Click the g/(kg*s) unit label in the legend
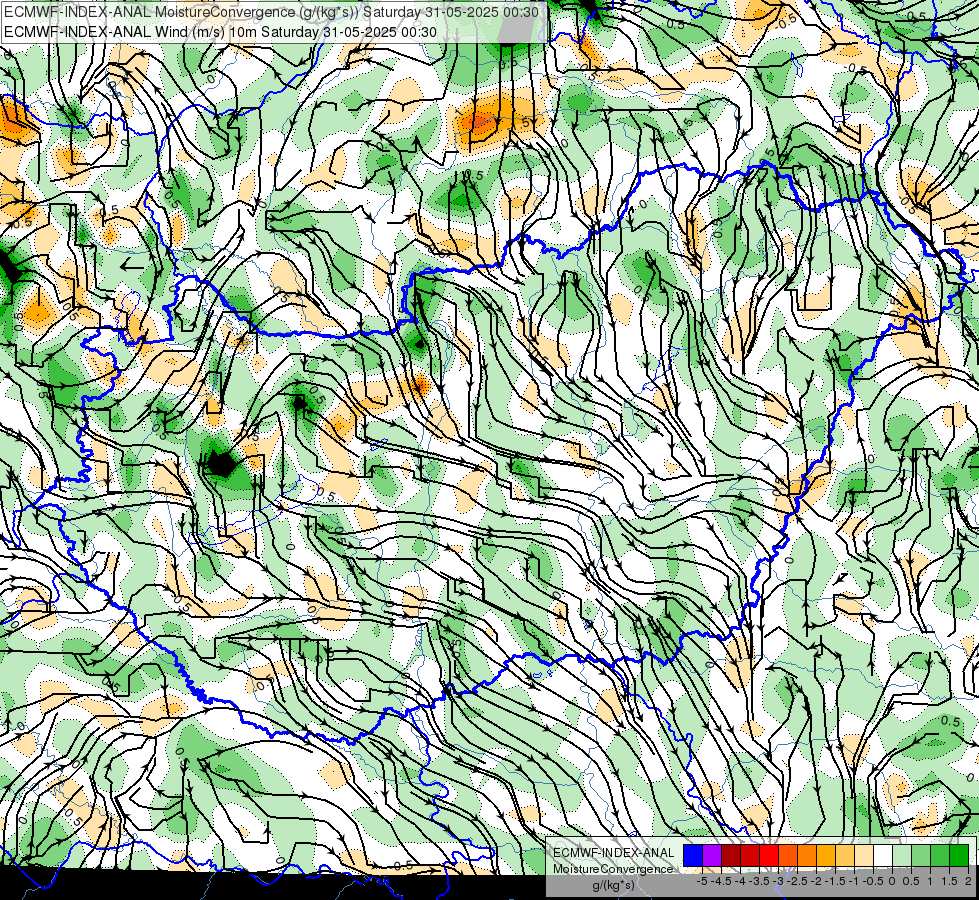Screen dimensions: 979x900 (614, 886)
